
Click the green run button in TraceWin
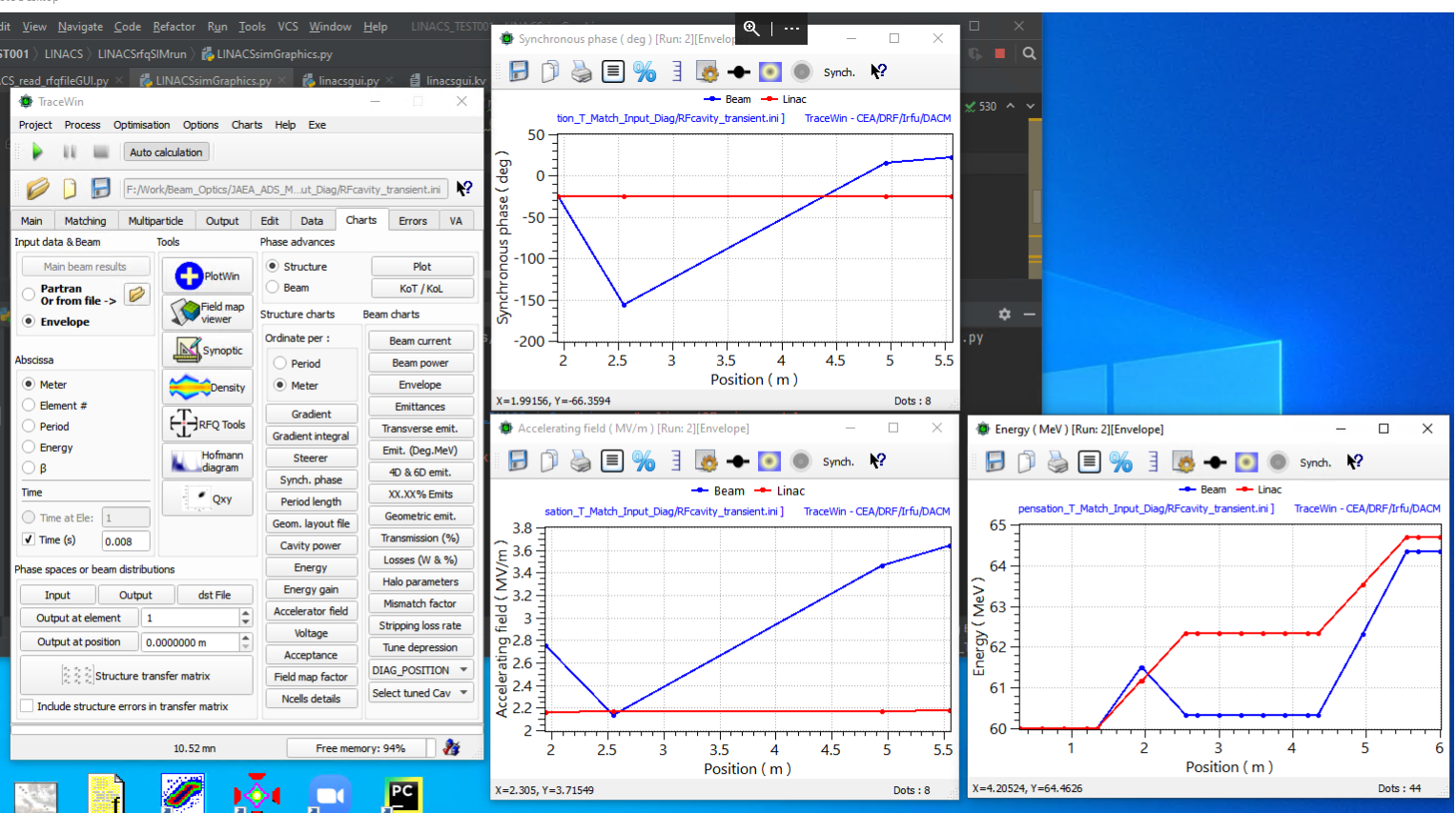pyautogui.click(x=37, y=152)
